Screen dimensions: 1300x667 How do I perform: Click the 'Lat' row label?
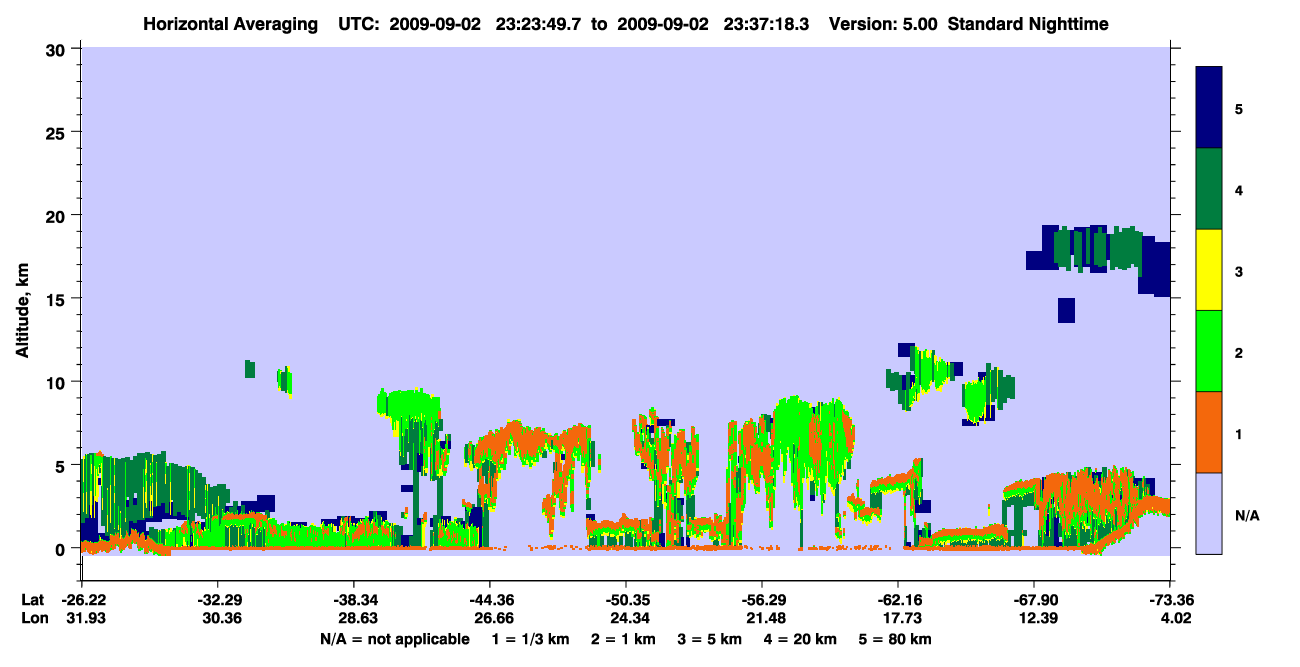point(32,600)
